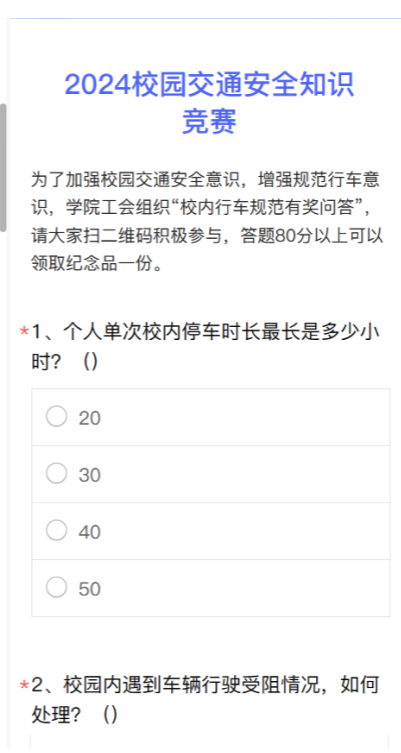Choose the 30 radio button option
Viewport: 401px width, 753px height.
[x=57, y=474]
